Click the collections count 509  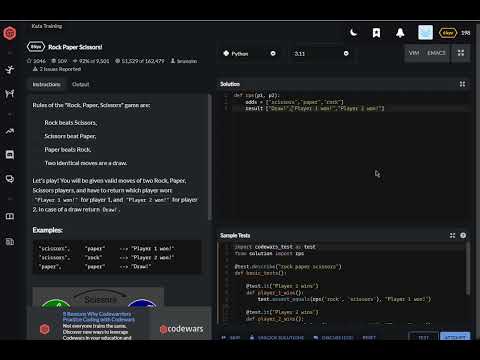pyautogui.click(x=59, y=61)
